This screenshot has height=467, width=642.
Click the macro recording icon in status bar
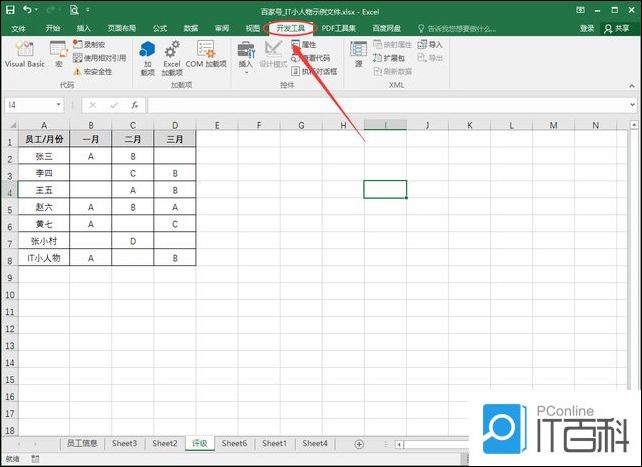(35, 459)
